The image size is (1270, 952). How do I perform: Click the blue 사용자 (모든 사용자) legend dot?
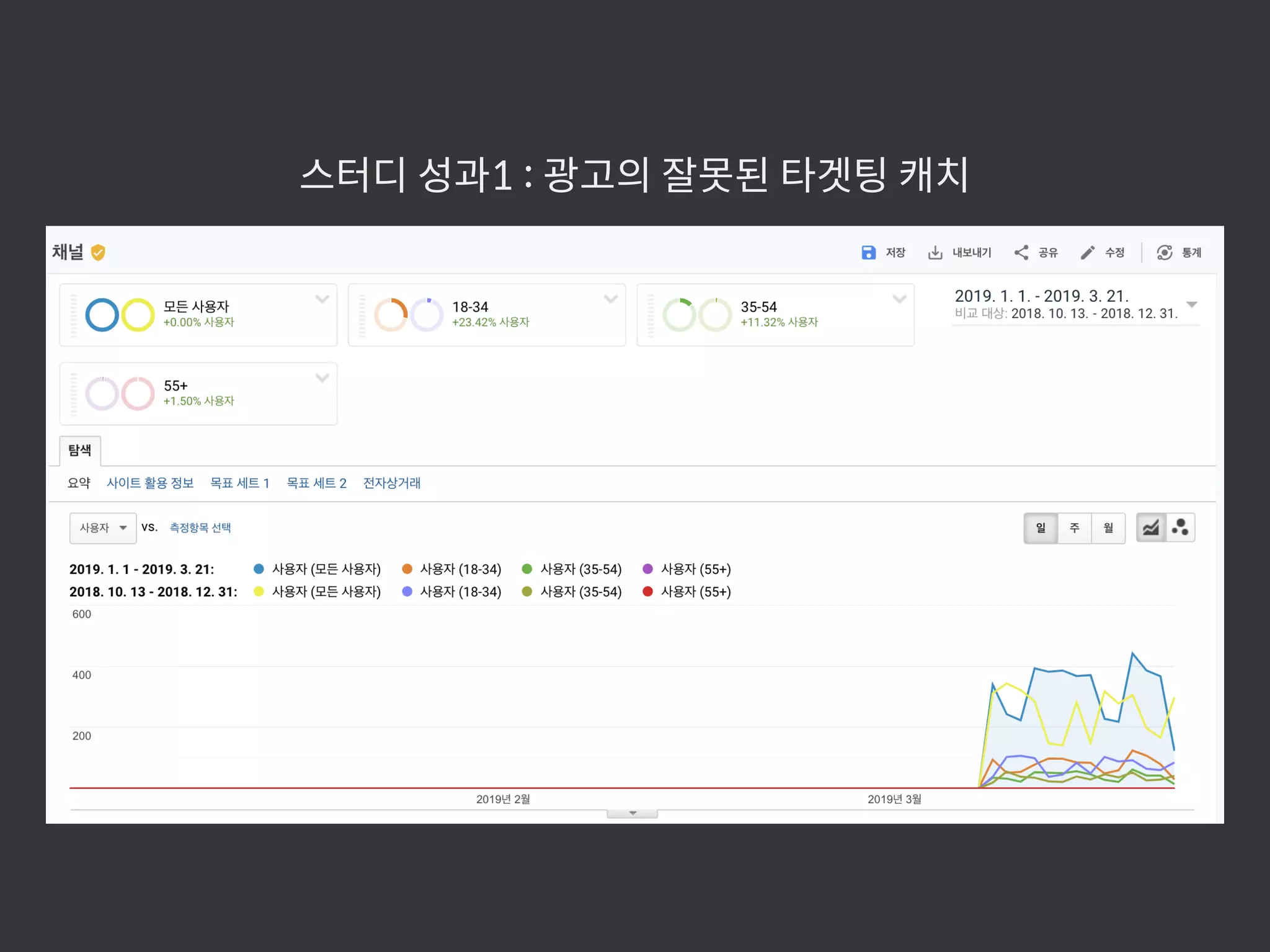[x=259, y=569]
